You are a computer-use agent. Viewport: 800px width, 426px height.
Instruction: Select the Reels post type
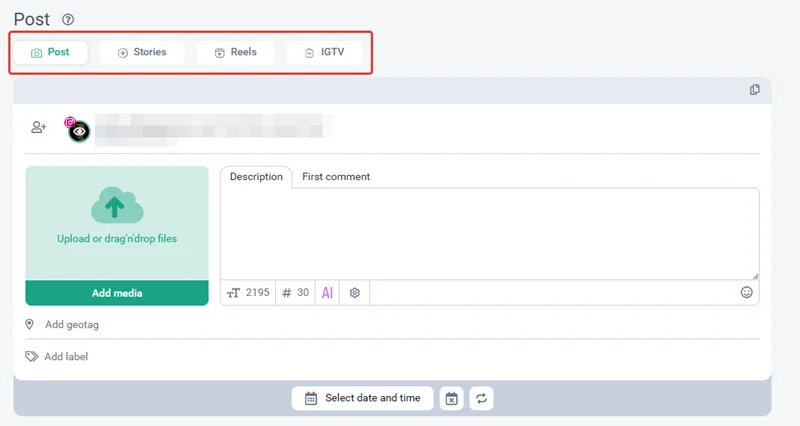click(x=235, y=52)
